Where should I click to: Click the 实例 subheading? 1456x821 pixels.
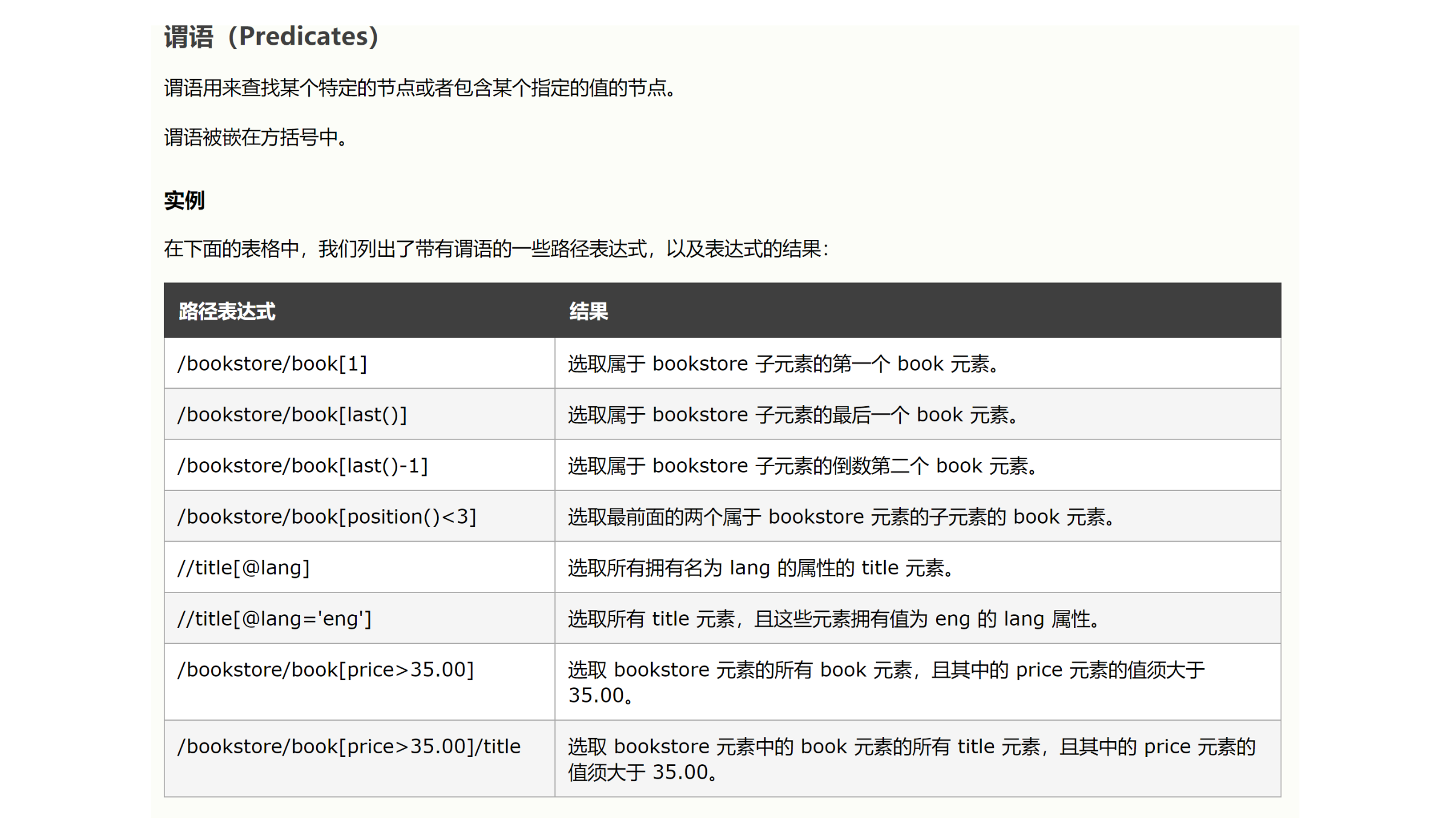click(184, 200)
